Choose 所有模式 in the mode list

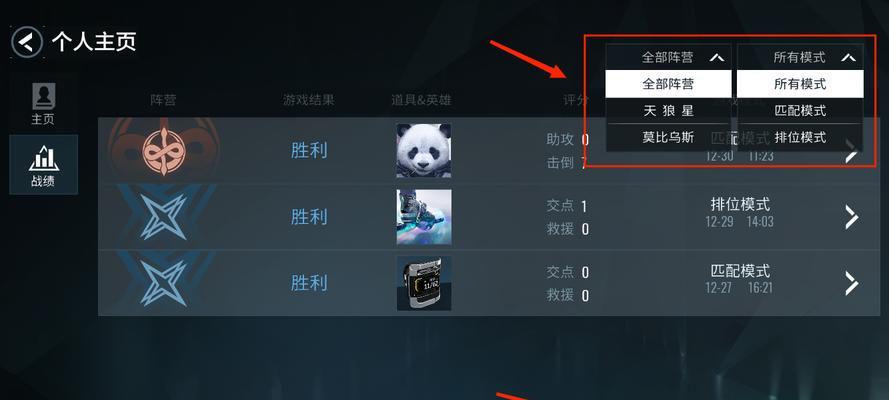coord(800,84)
